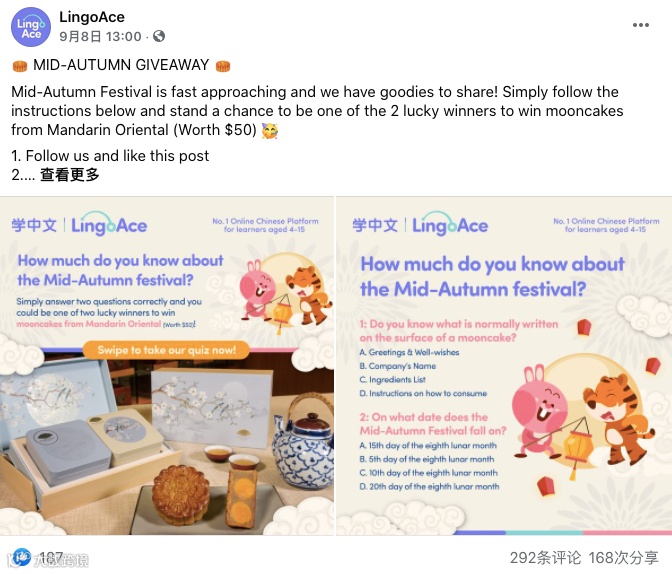Click the public globe privacy icon
Screen dimensions: 672x574
159,36
